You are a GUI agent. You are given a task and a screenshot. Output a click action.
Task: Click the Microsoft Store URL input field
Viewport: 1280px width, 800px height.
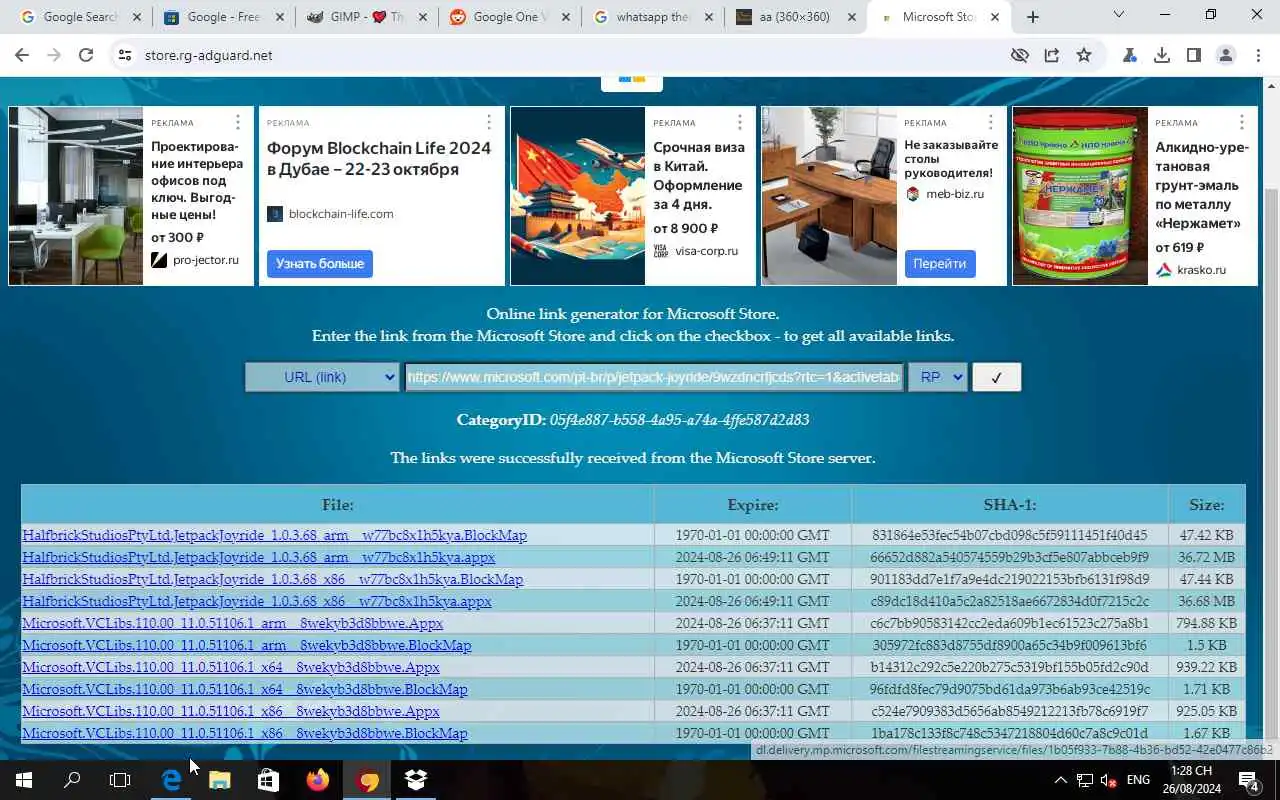pyautogui.click(x=654, y=377)
